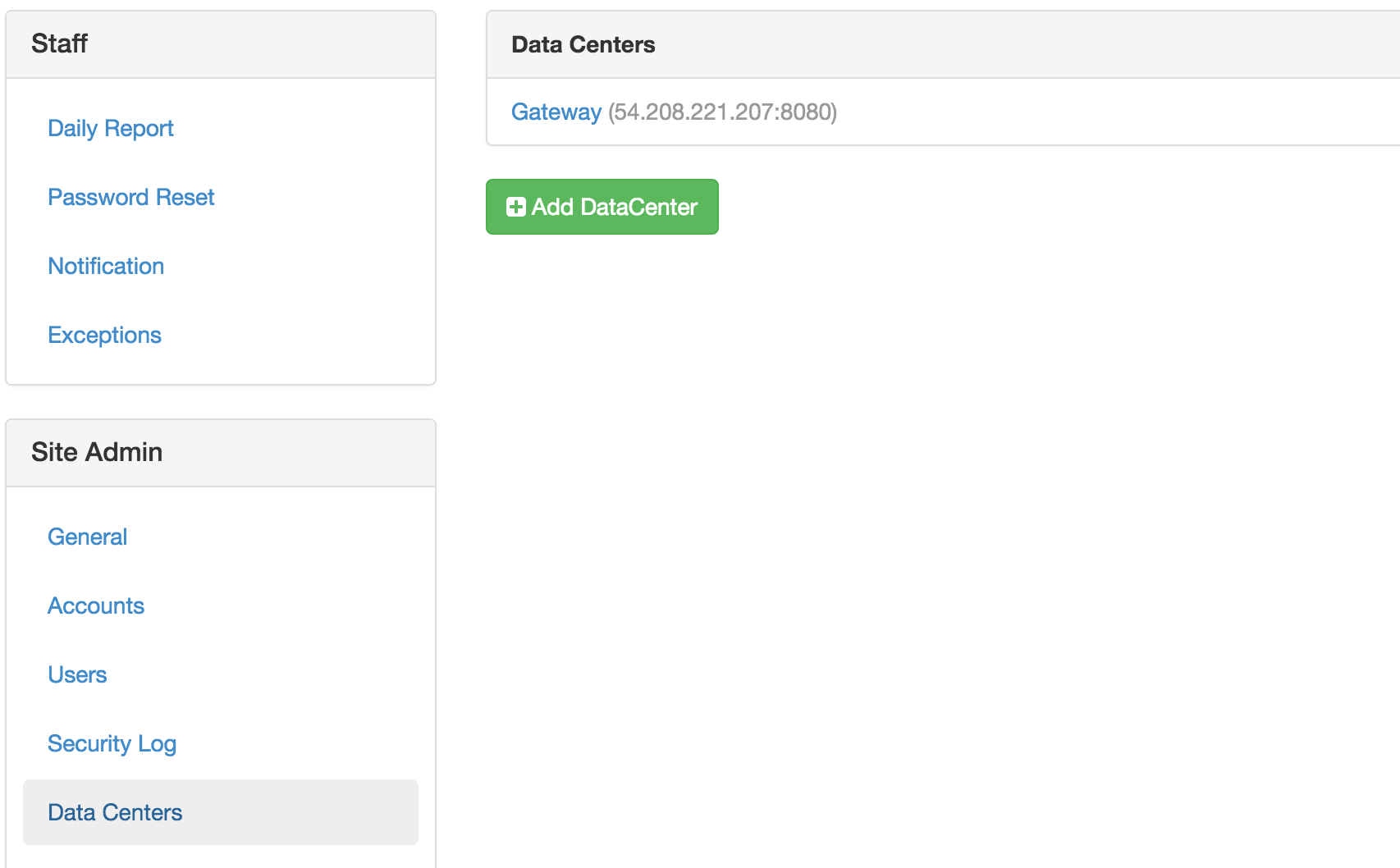Navigate to Accounts

96,605
